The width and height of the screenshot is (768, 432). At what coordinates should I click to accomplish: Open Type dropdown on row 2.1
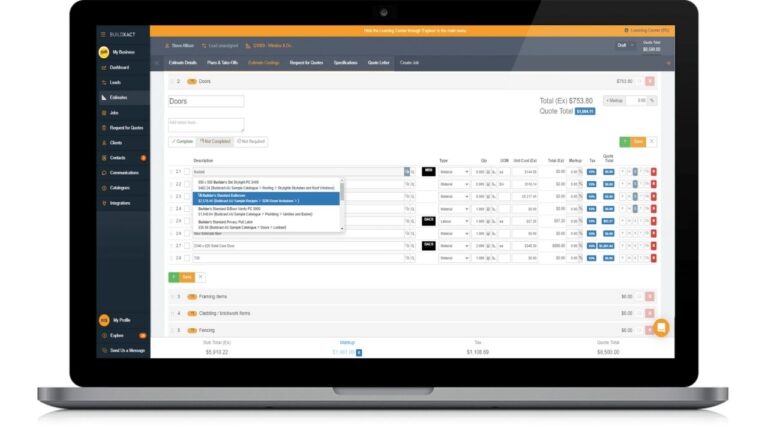454,172
